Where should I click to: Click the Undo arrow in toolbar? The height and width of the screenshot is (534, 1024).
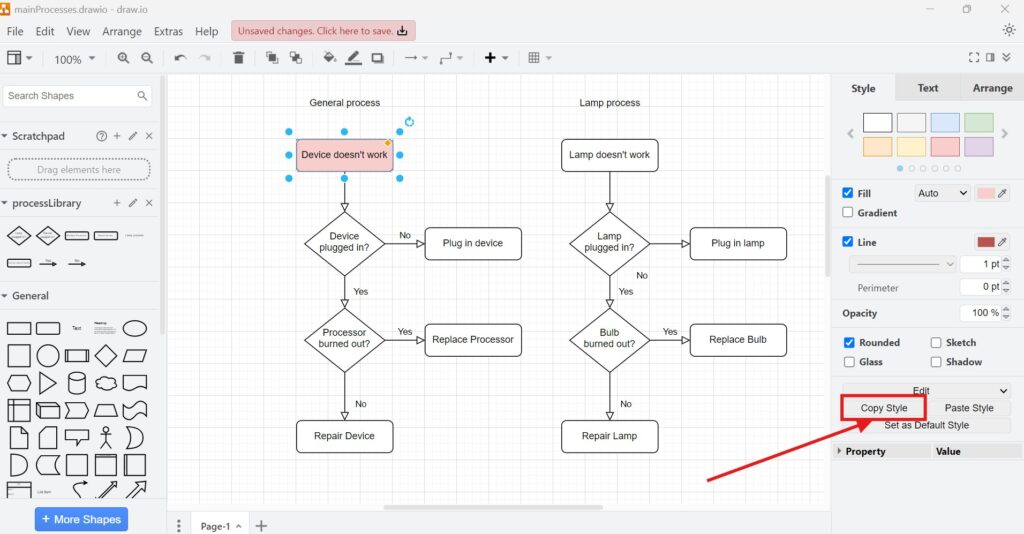pos(180,58)
